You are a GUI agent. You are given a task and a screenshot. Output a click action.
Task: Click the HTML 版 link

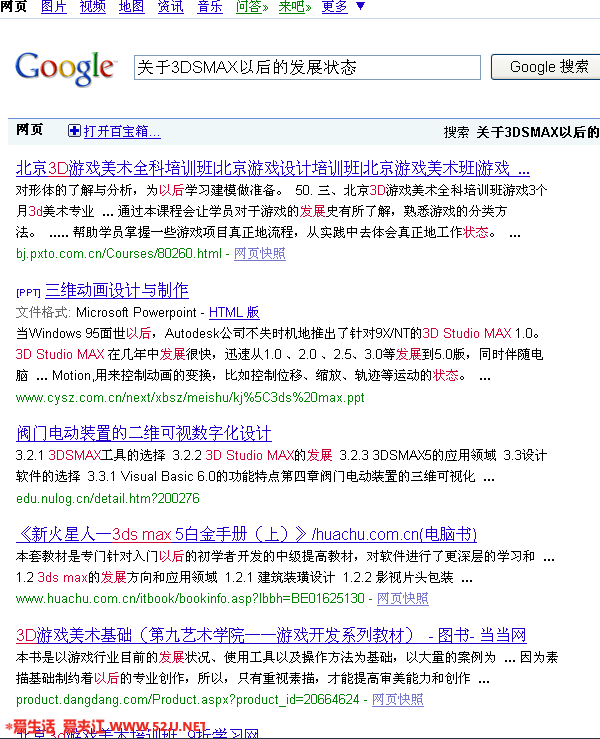click(234, 312)
